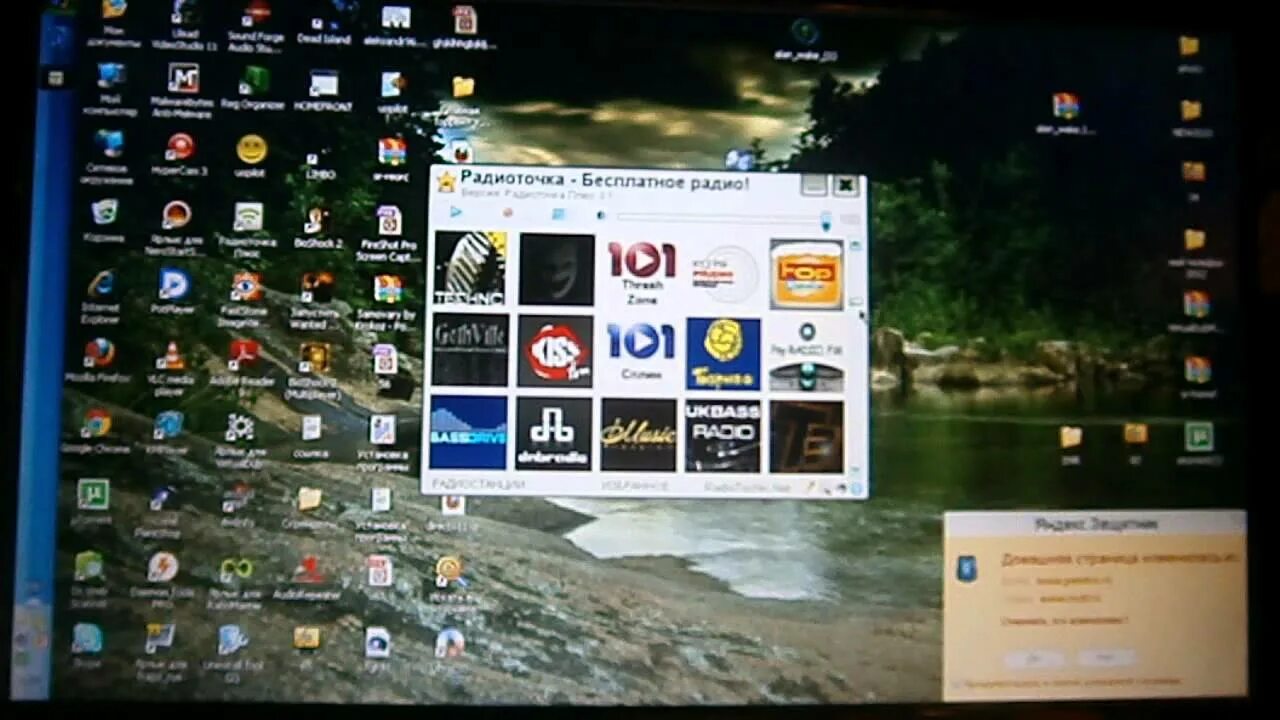Click the right button in Yandex Защитник popup
Image resolution: width=1280 pixels, height=720 pixels.
[x=1105, y=658]
